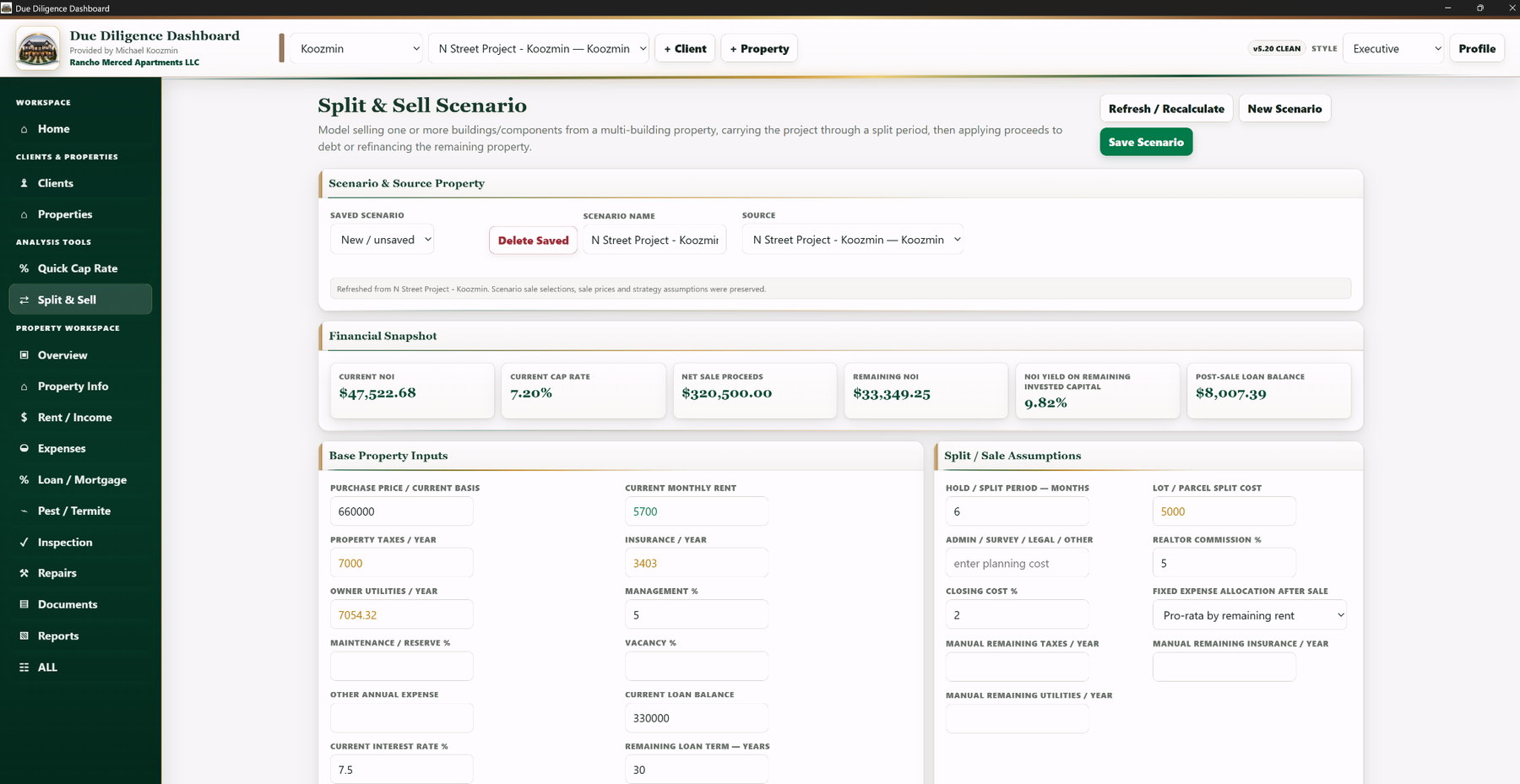
Task: Click Net Sale Proceeds value $320,500.00
Action: tap(726, 393)
